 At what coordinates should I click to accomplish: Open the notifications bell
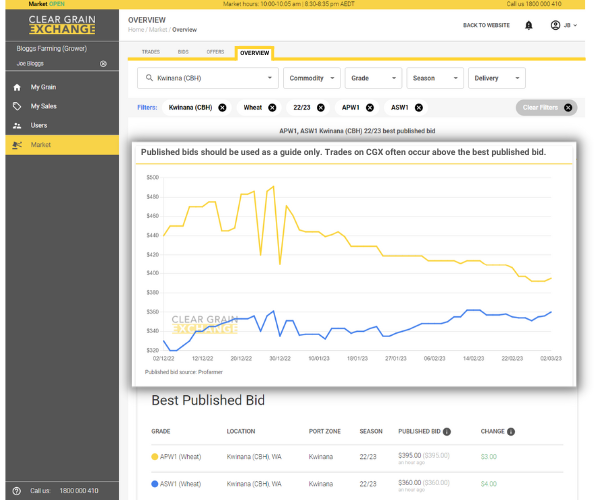[x=528, y=25]
